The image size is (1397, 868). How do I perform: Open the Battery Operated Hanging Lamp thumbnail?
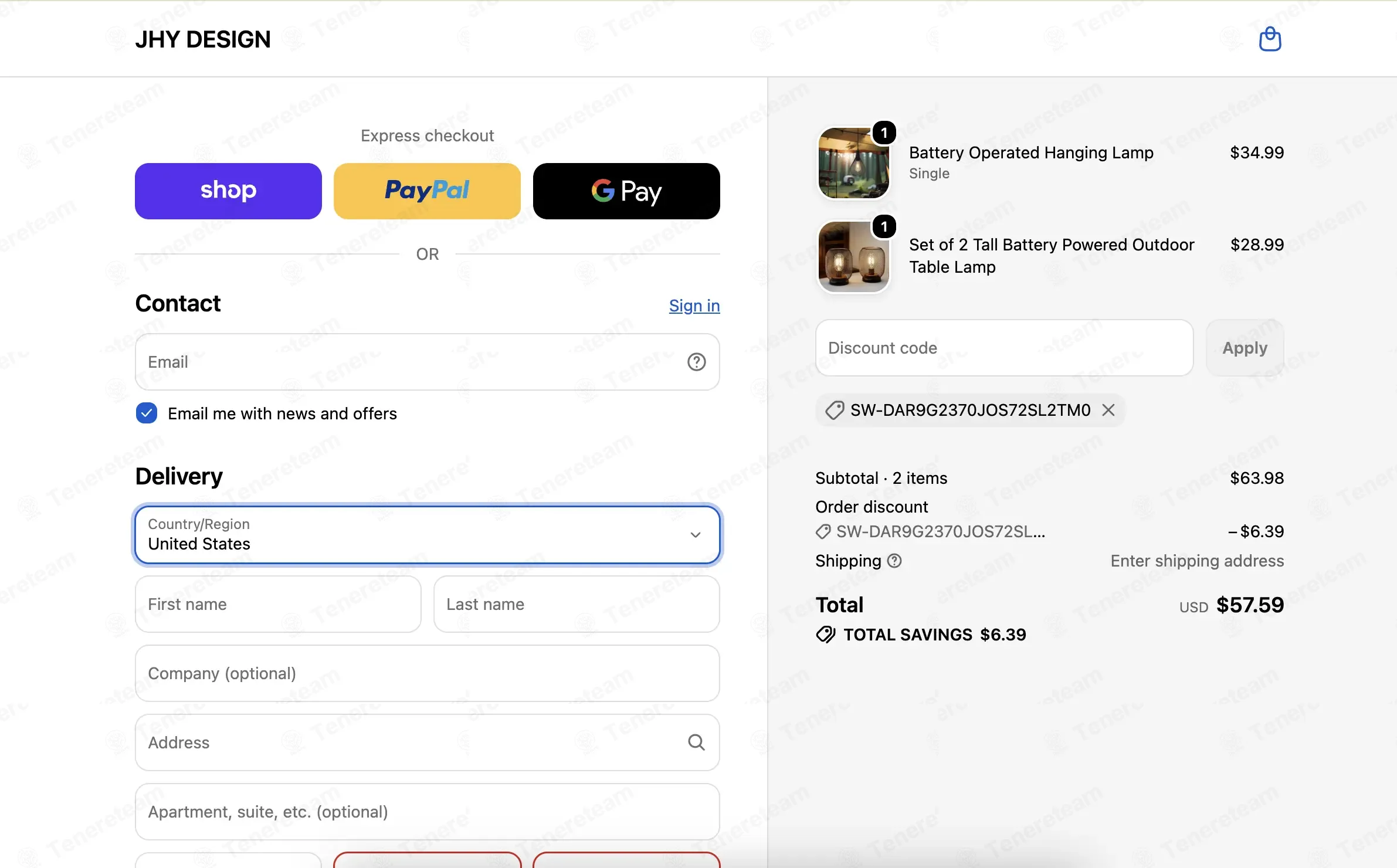point(853,163)
